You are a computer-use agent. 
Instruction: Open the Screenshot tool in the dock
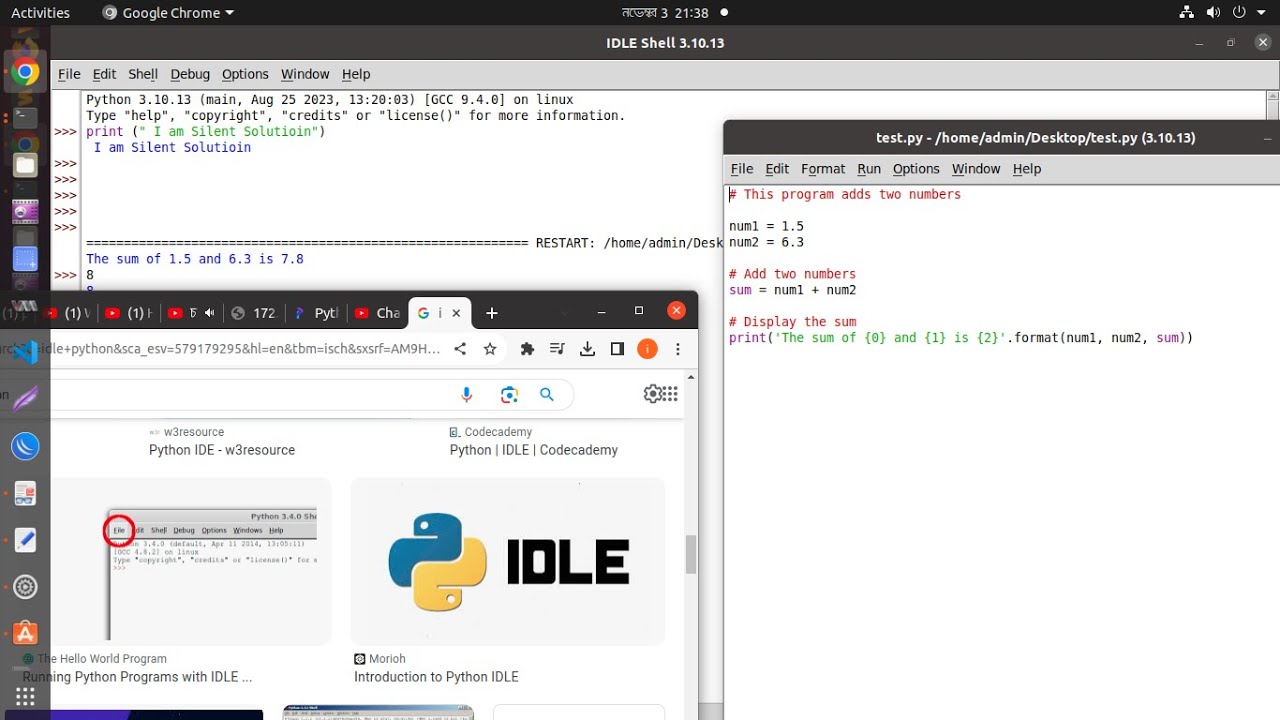(26, 258)
